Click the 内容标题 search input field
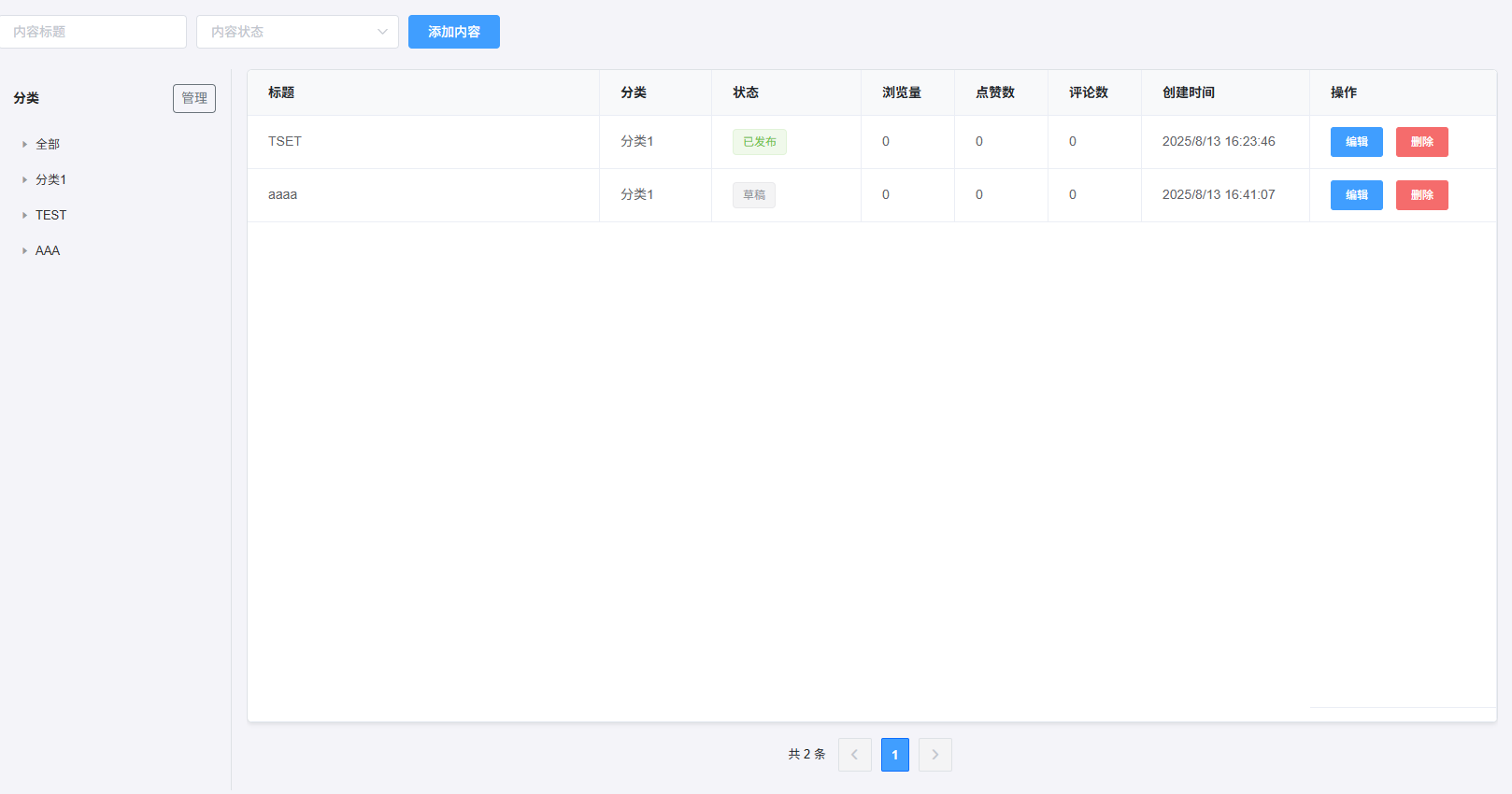 (92, 32)
